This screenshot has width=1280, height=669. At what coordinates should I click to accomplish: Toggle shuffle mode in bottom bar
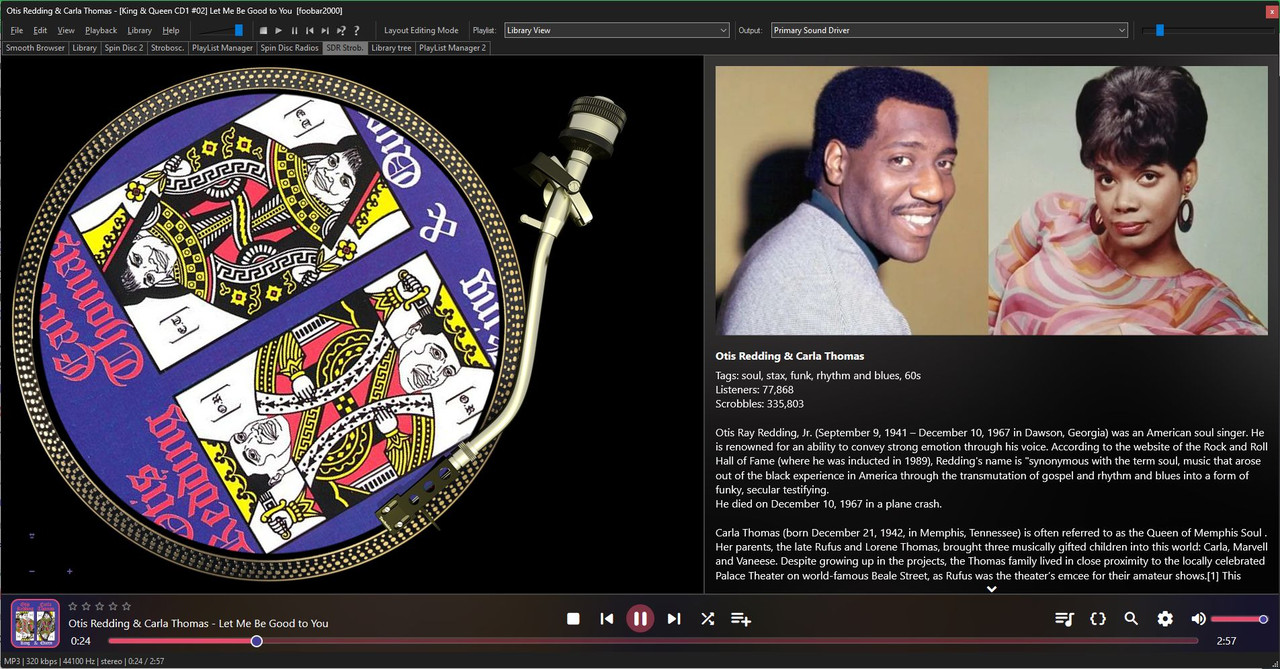(x=707, y=619)
